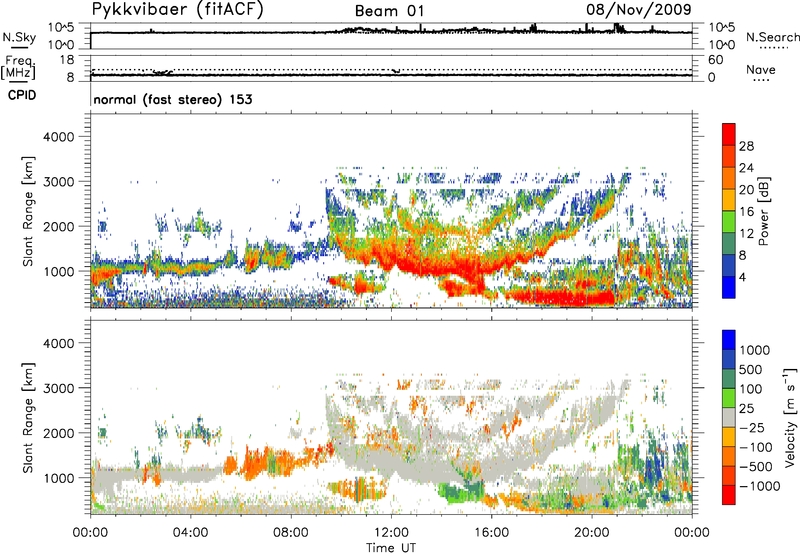Viewport: 800px width, 554px height.
Task: Click the 12:00 time tick label
Action: point(391,533)
